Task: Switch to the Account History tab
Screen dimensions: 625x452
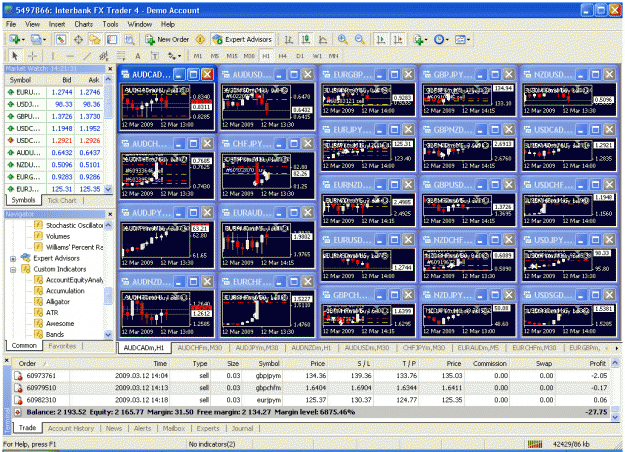Action: [71, 428]
